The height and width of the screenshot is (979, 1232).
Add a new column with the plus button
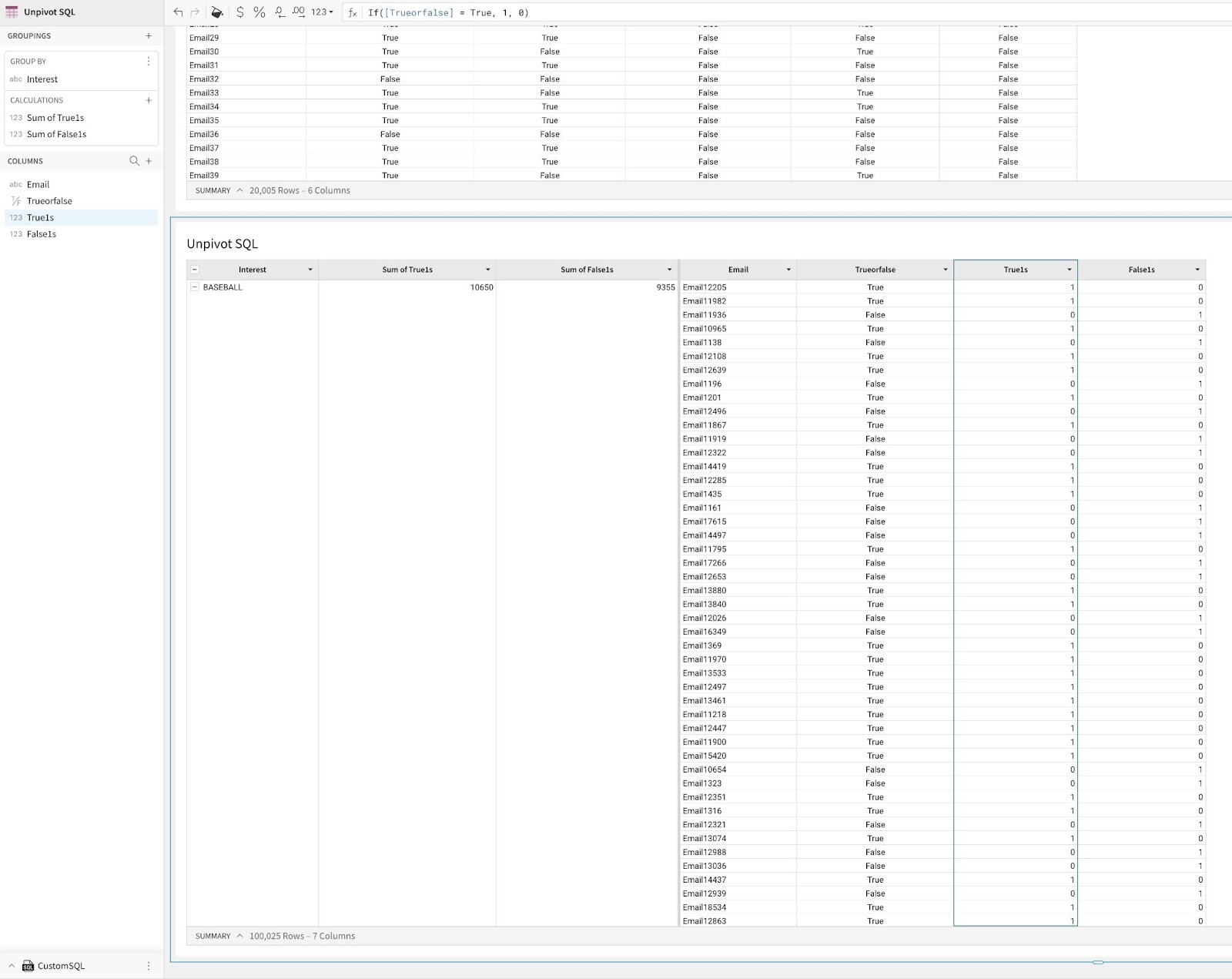click(148, 160)
